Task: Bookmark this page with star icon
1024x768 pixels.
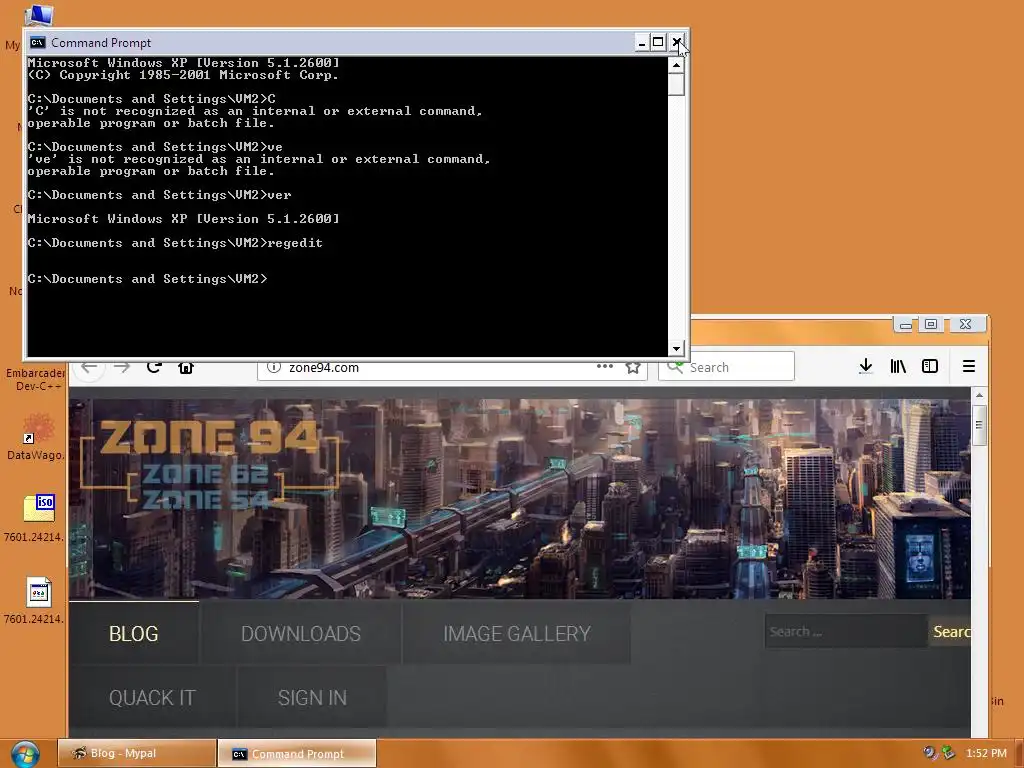Action: [x=633, y=367]
